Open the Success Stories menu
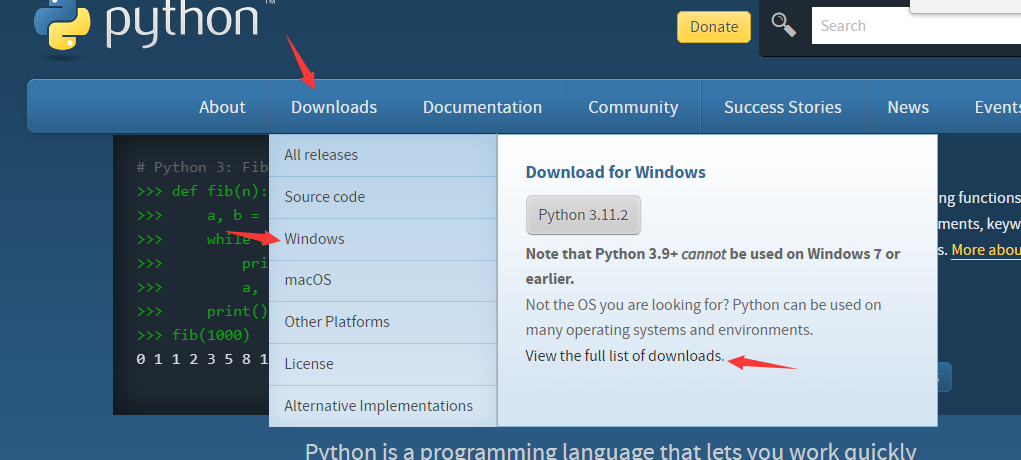The height and width of the screenshot is (460, 1021). tap(782, 107)
